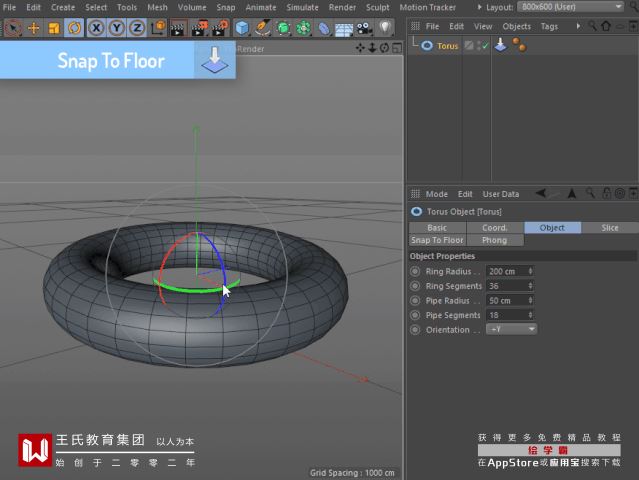This screenshot has width=639, height=480.
Task: Toggle Z axis lock
Action: click(137, 28)
